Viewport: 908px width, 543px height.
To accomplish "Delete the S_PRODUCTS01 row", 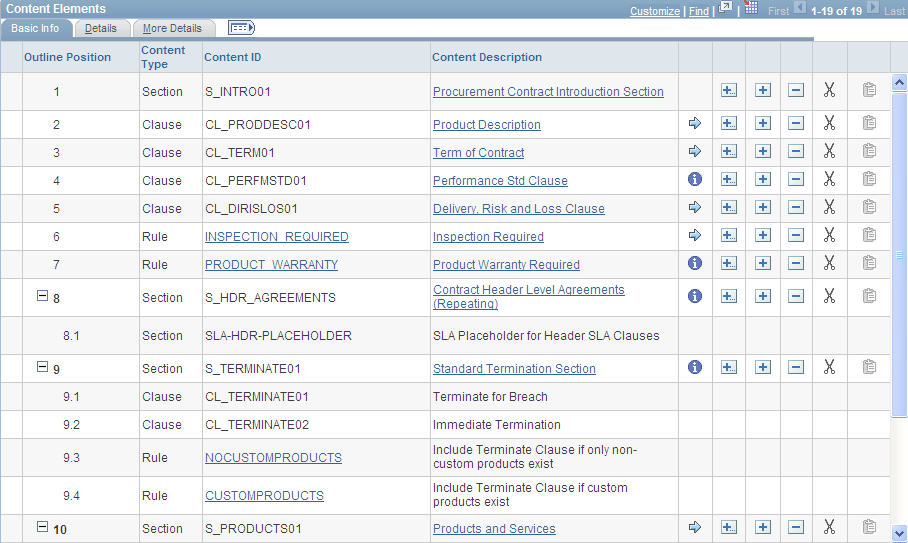I will [796, 527].
